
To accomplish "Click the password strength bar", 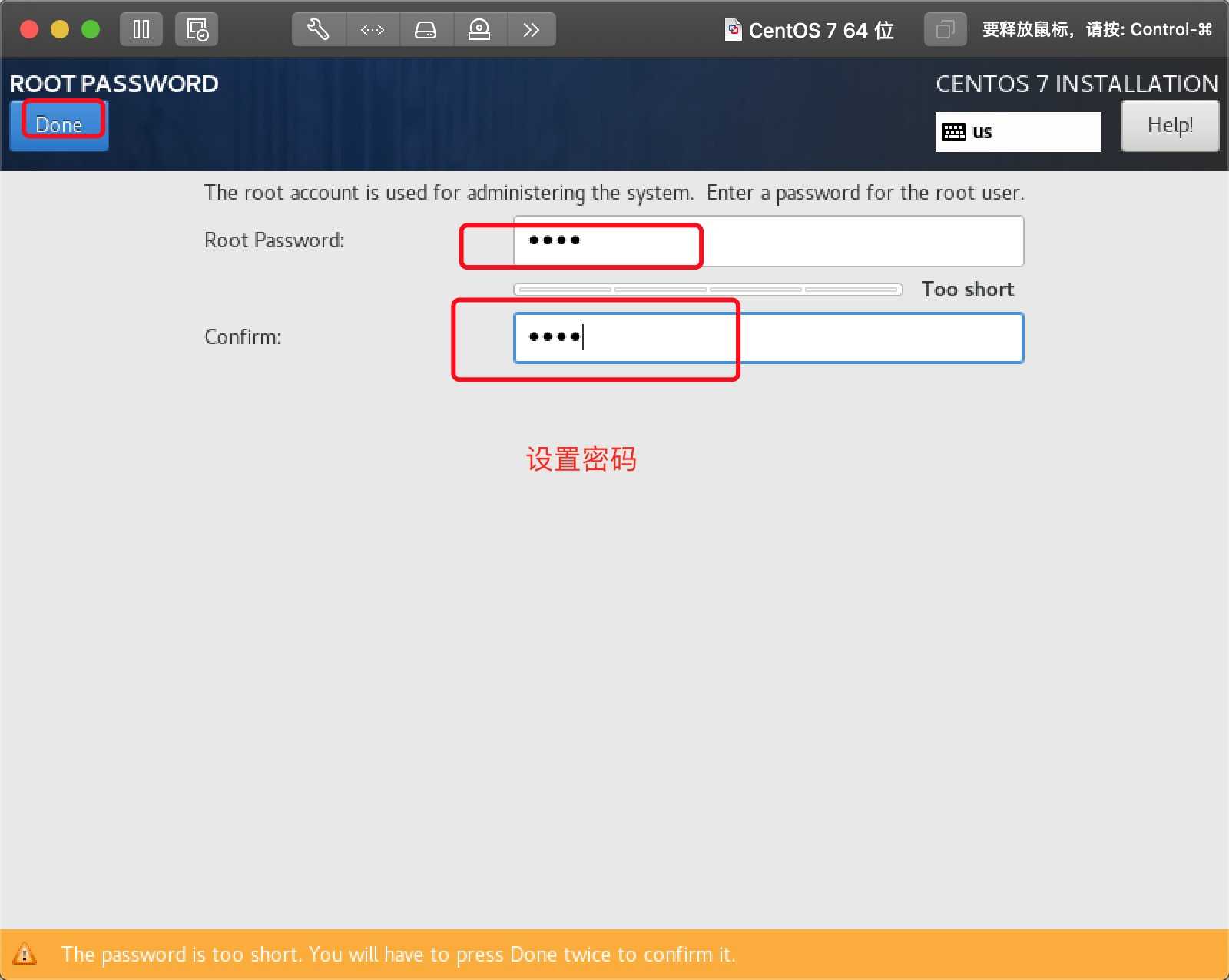I will click(708, 290).
